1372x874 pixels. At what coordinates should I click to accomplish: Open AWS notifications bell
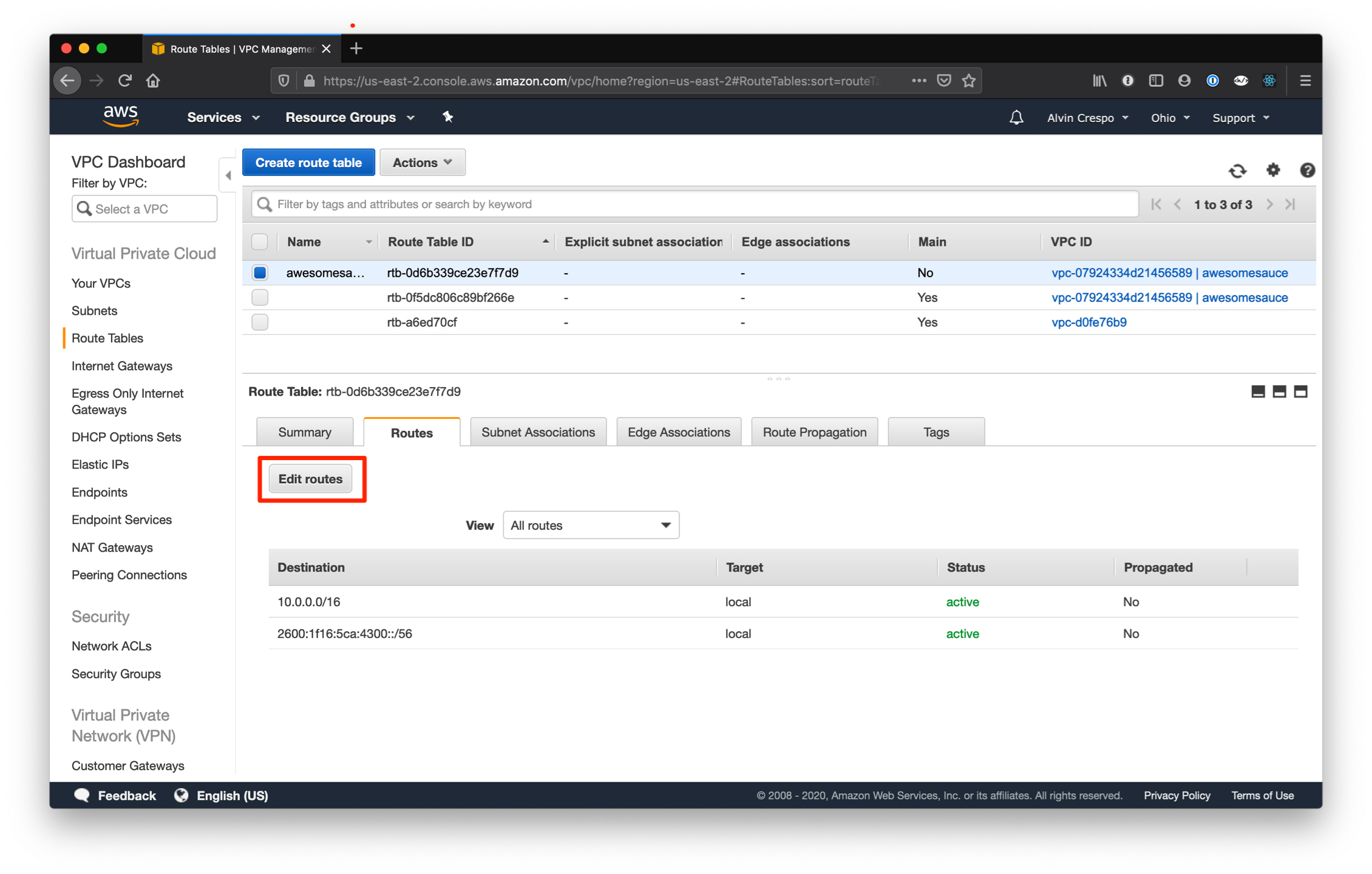1017,117
